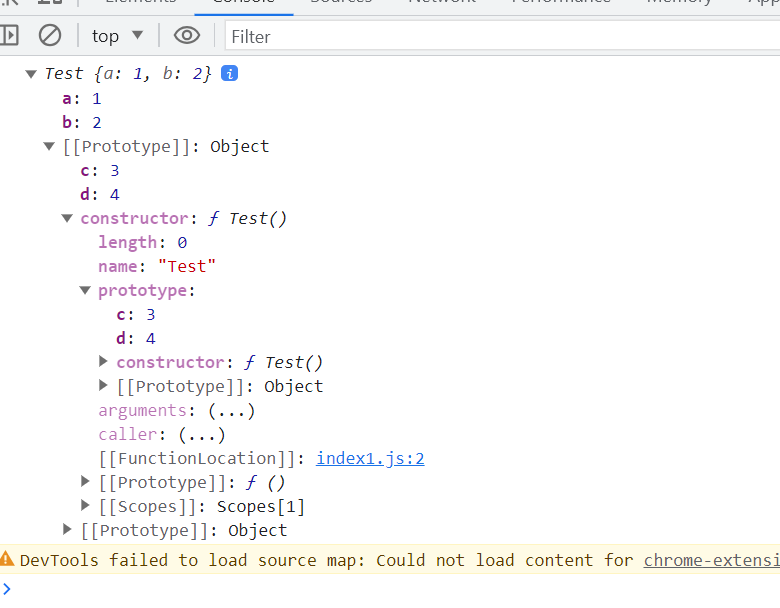Expand the [[Scopes]]: Scopes[1] node
Viewport: 780px width, 608px height.
coord(85,506)
